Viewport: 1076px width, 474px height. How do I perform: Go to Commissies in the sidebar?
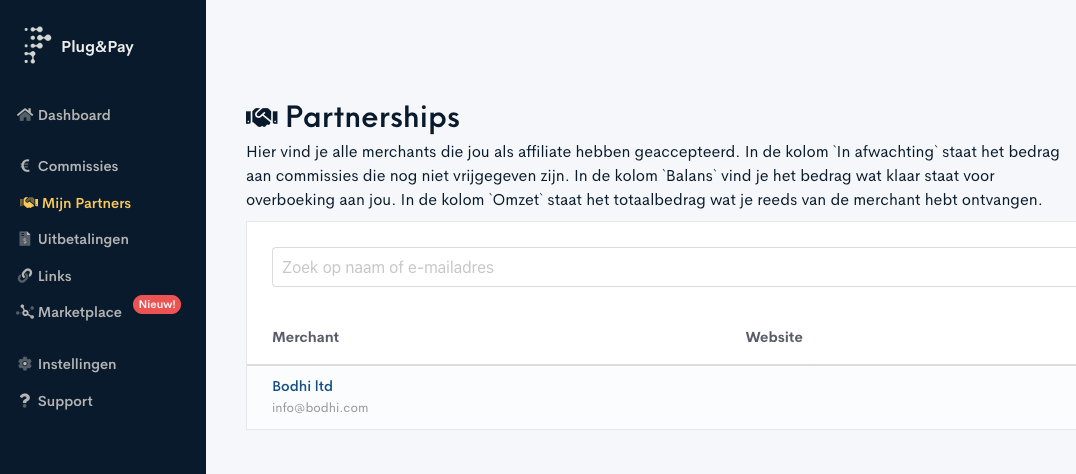tap(78, 166)
